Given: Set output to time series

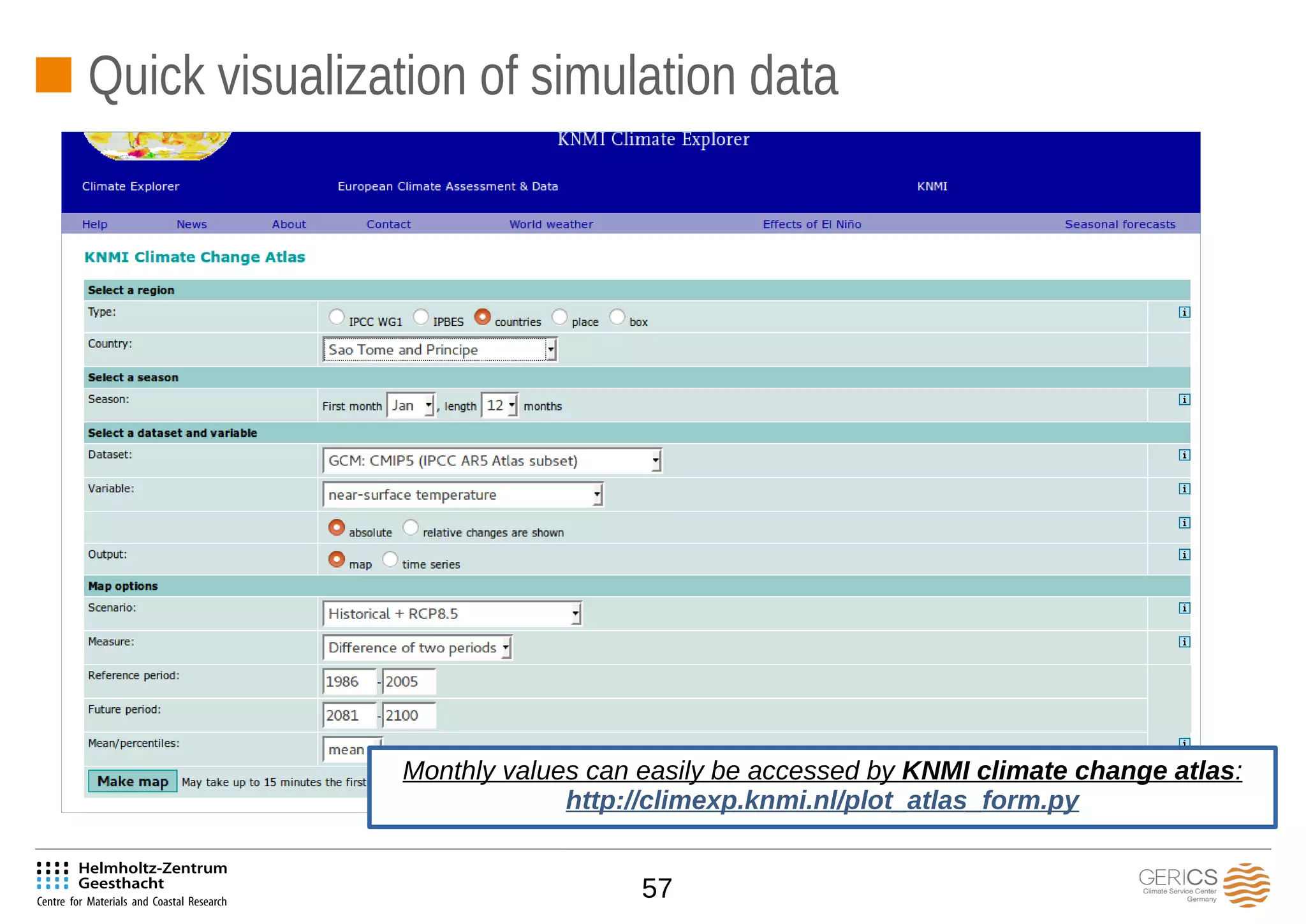Looking at the screenshot, I should (x=390, y=560).
